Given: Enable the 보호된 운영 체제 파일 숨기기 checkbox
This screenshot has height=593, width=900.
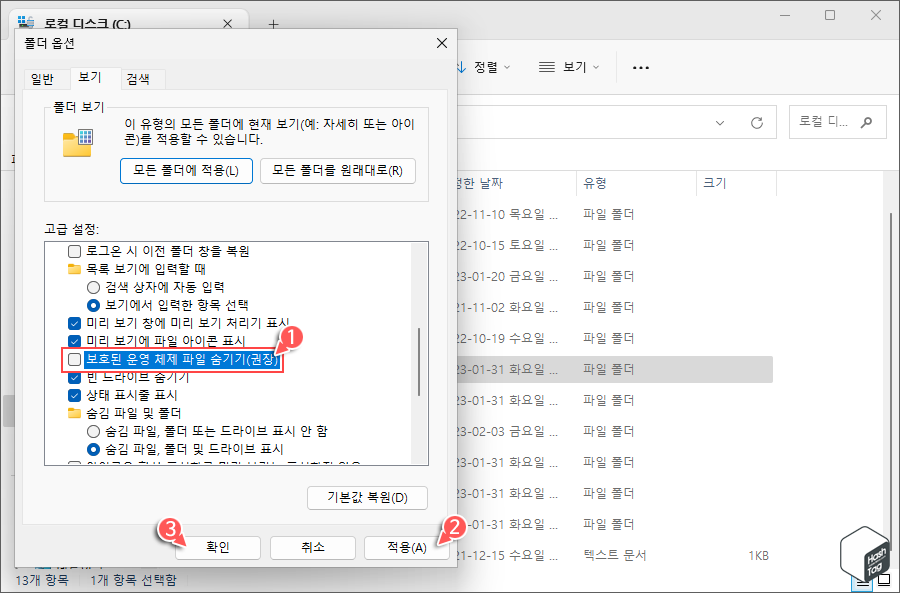Looking at the screenshot, I should pyautogui.click(x=74, y=359).
